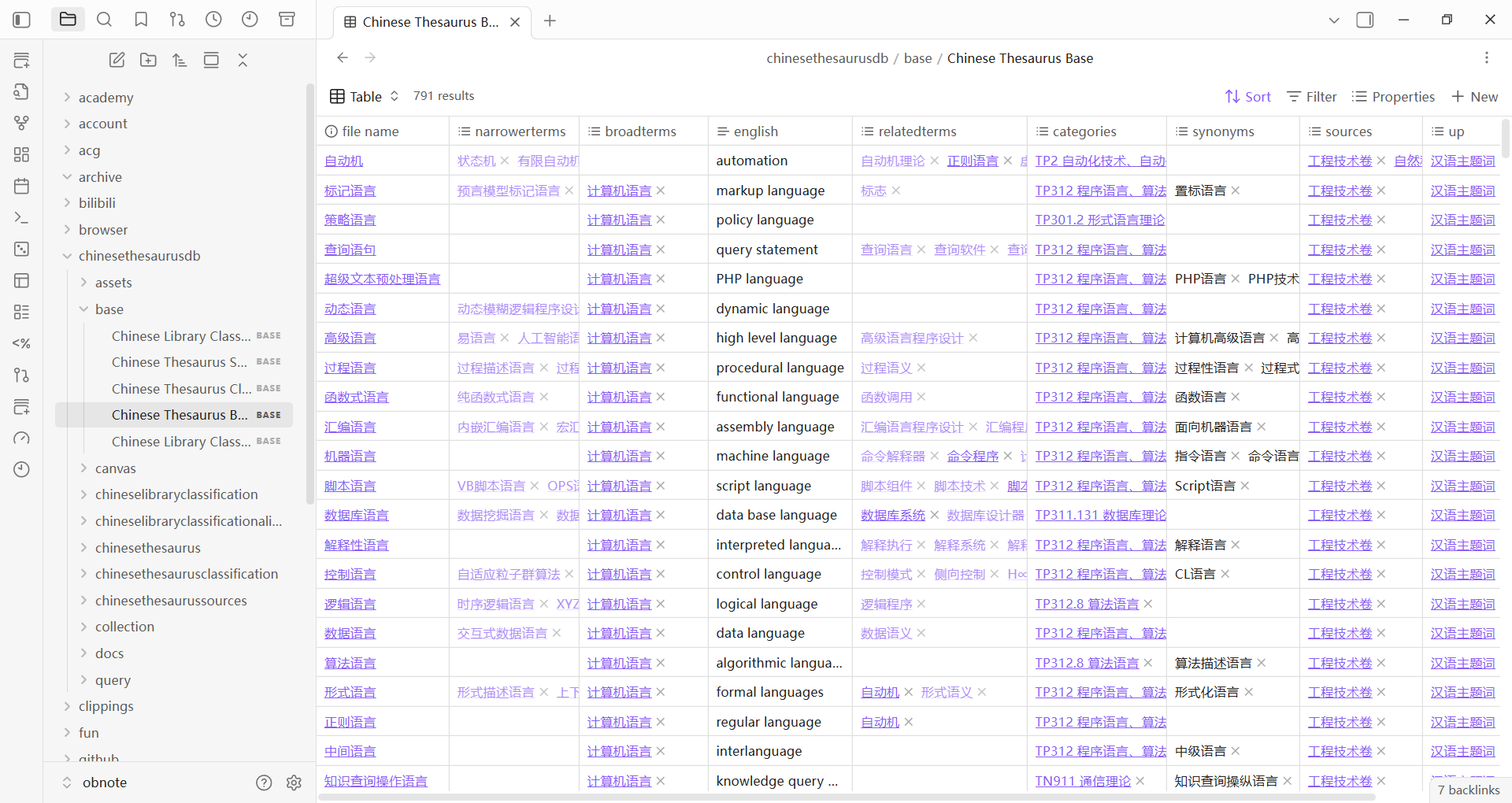Open the Properties menu
The image size is (1512, 803).
pos(1393,96)
